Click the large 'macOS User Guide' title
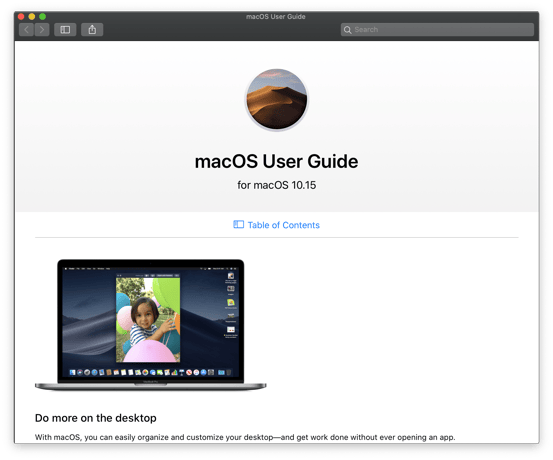 click(276, 162)
